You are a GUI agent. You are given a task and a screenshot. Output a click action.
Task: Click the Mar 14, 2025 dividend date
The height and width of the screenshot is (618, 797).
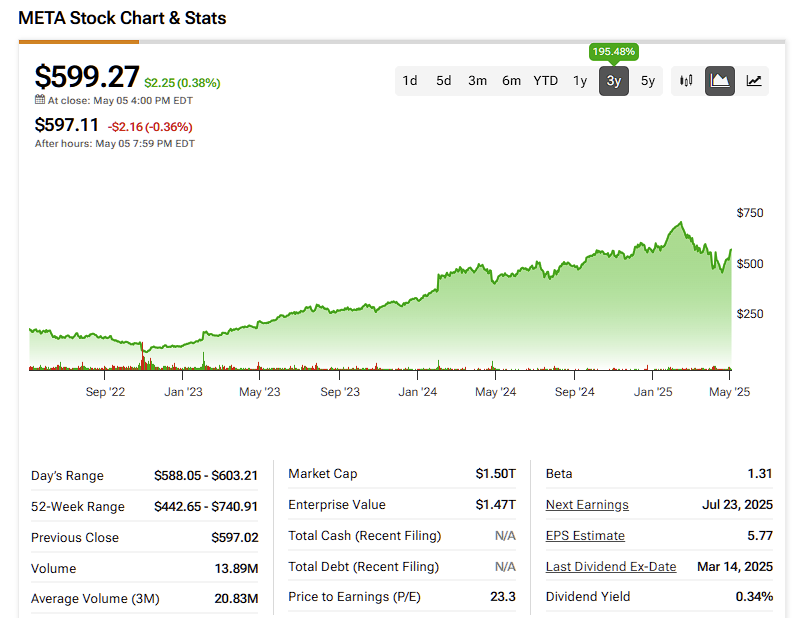[735, 567]
